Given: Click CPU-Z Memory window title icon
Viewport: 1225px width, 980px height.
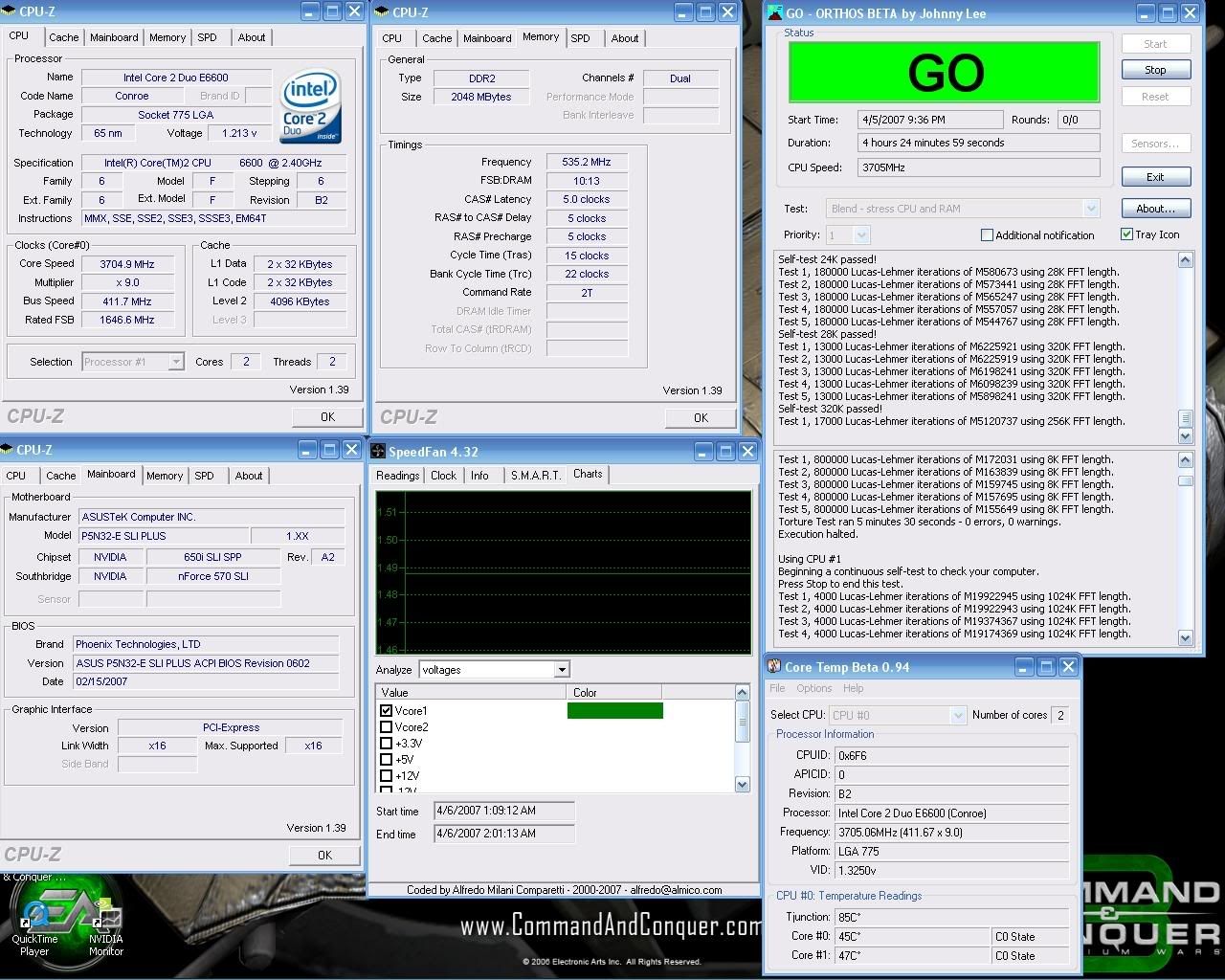Looking at the screenshot, I should [381, 12].
